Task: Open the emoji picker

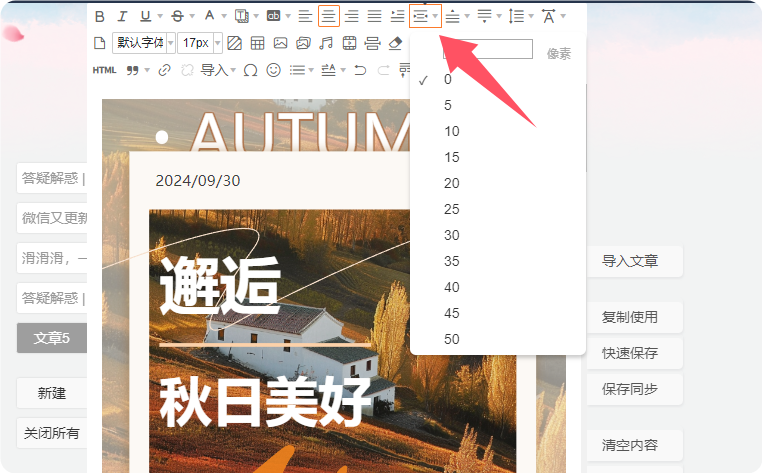Action: tap(274, 70)
